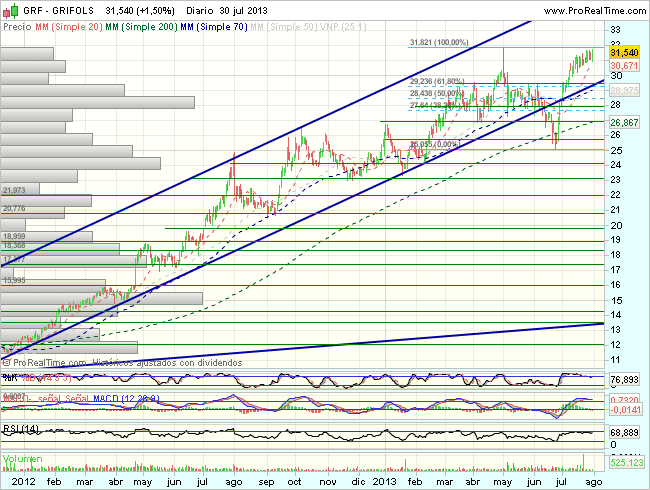The image size is (650, 490).
Task: Click the yellow 31,540 current price tag
Action: click(x=623, y=51)
